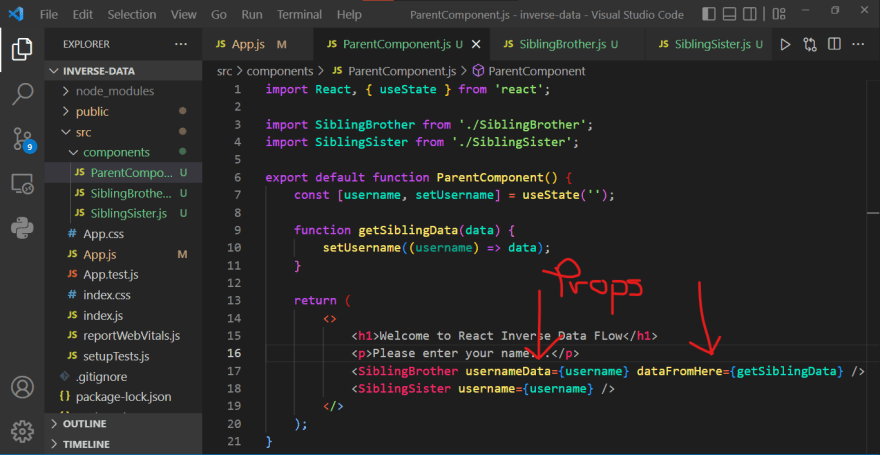
Task: Switch to the SiblingBrother.js tab
Action: point(567,44)
